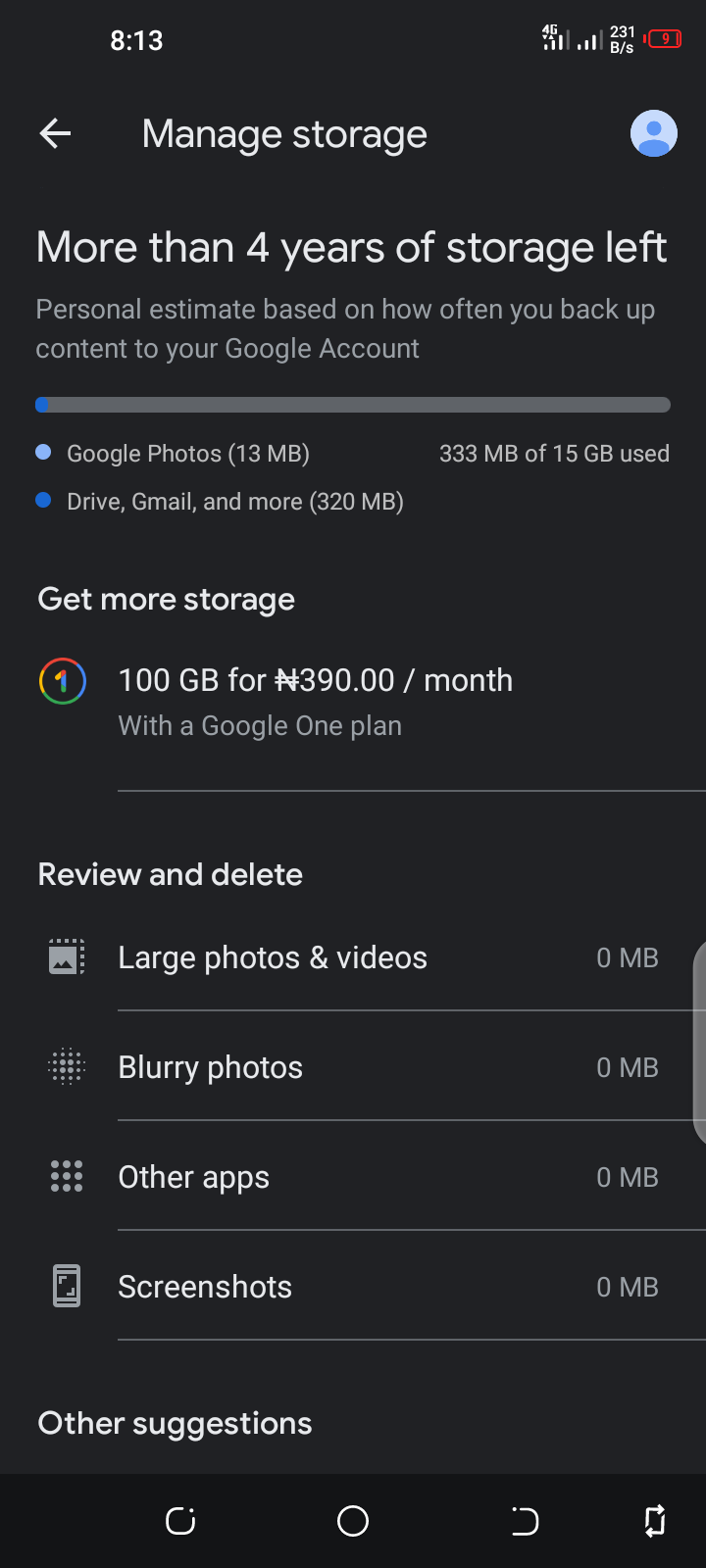Tap the screen rotation icon in the navigation bar
This screenshot has width=706, height=1568.
point(655,1521)
